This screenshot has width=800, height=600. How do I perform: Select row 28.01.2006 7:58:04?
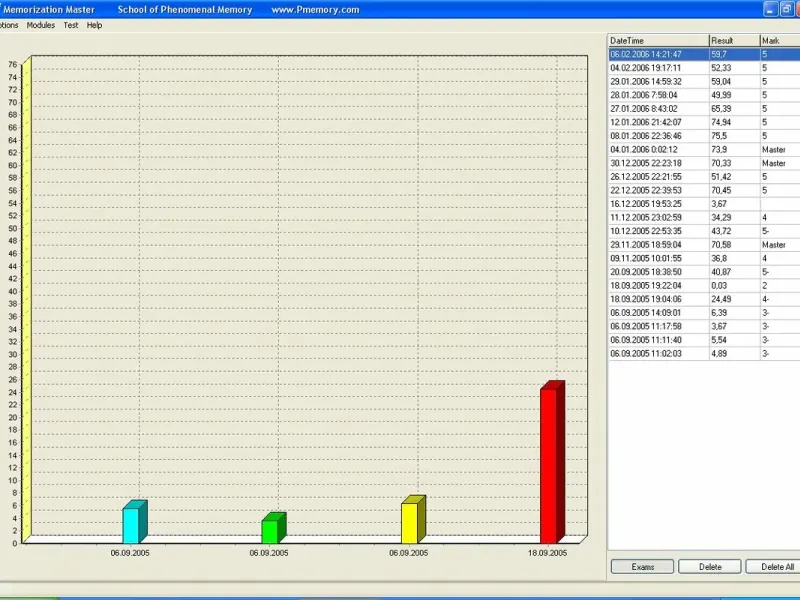click(x=704, y=95)
